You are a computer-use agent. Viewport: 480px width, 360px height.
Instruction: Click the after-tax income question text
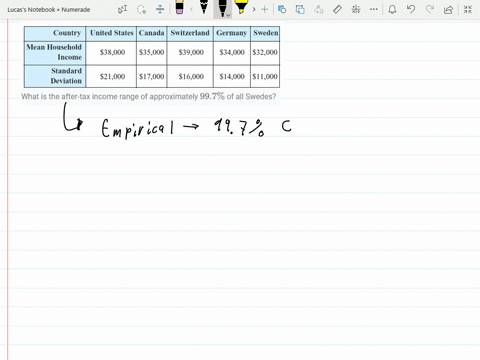(x=149, y=97)
